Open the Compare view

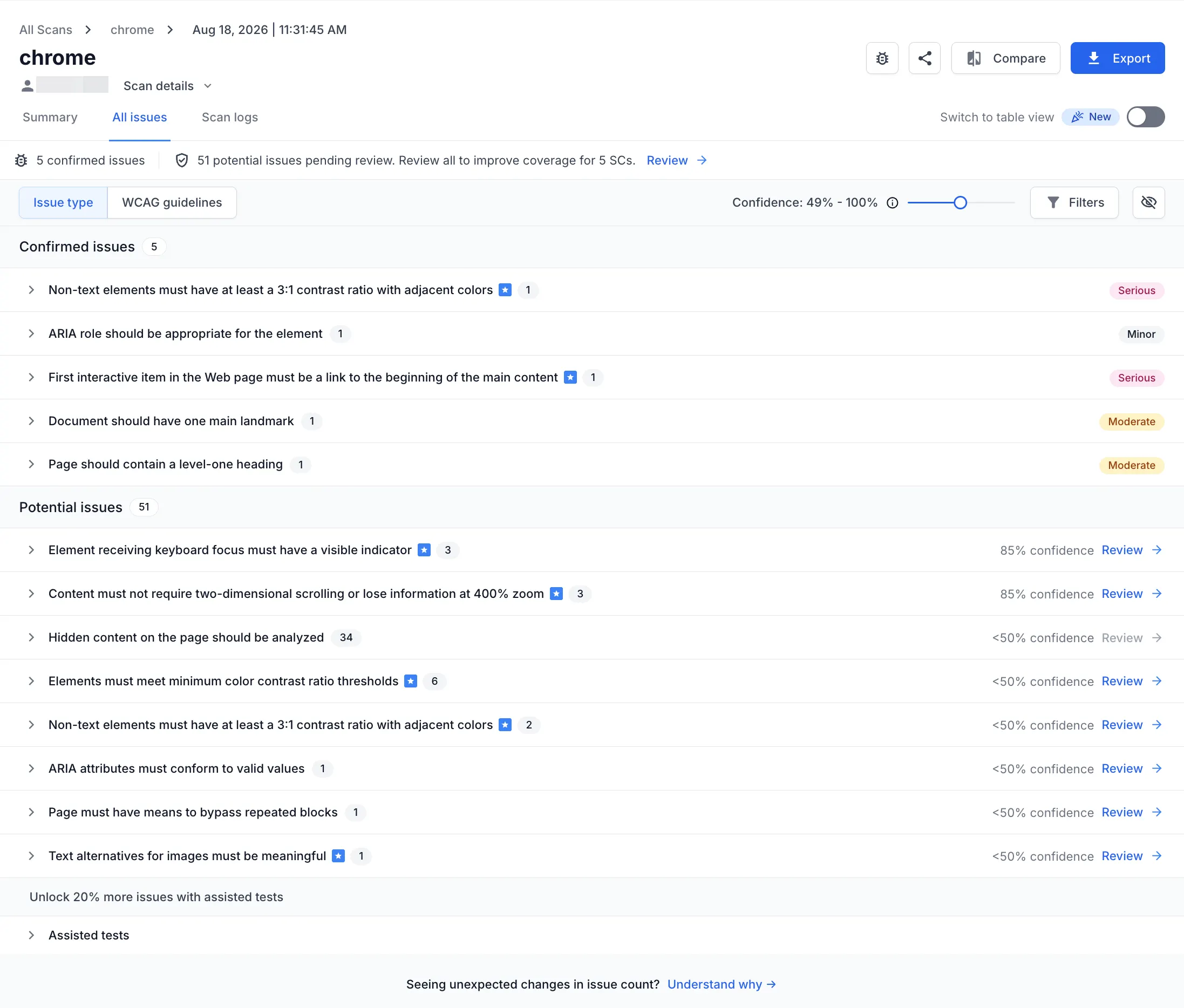[1006, 58]
